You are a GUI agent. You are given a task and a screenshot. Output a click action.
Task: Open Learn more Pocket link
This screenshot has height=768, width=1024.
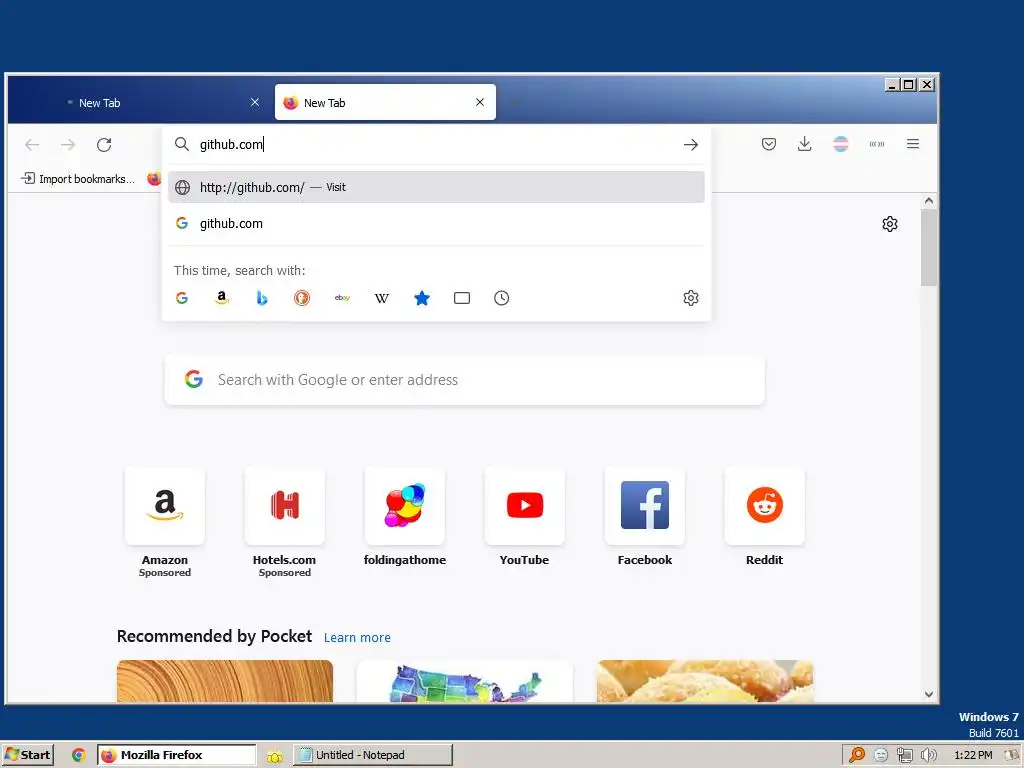tap(357, 637)
